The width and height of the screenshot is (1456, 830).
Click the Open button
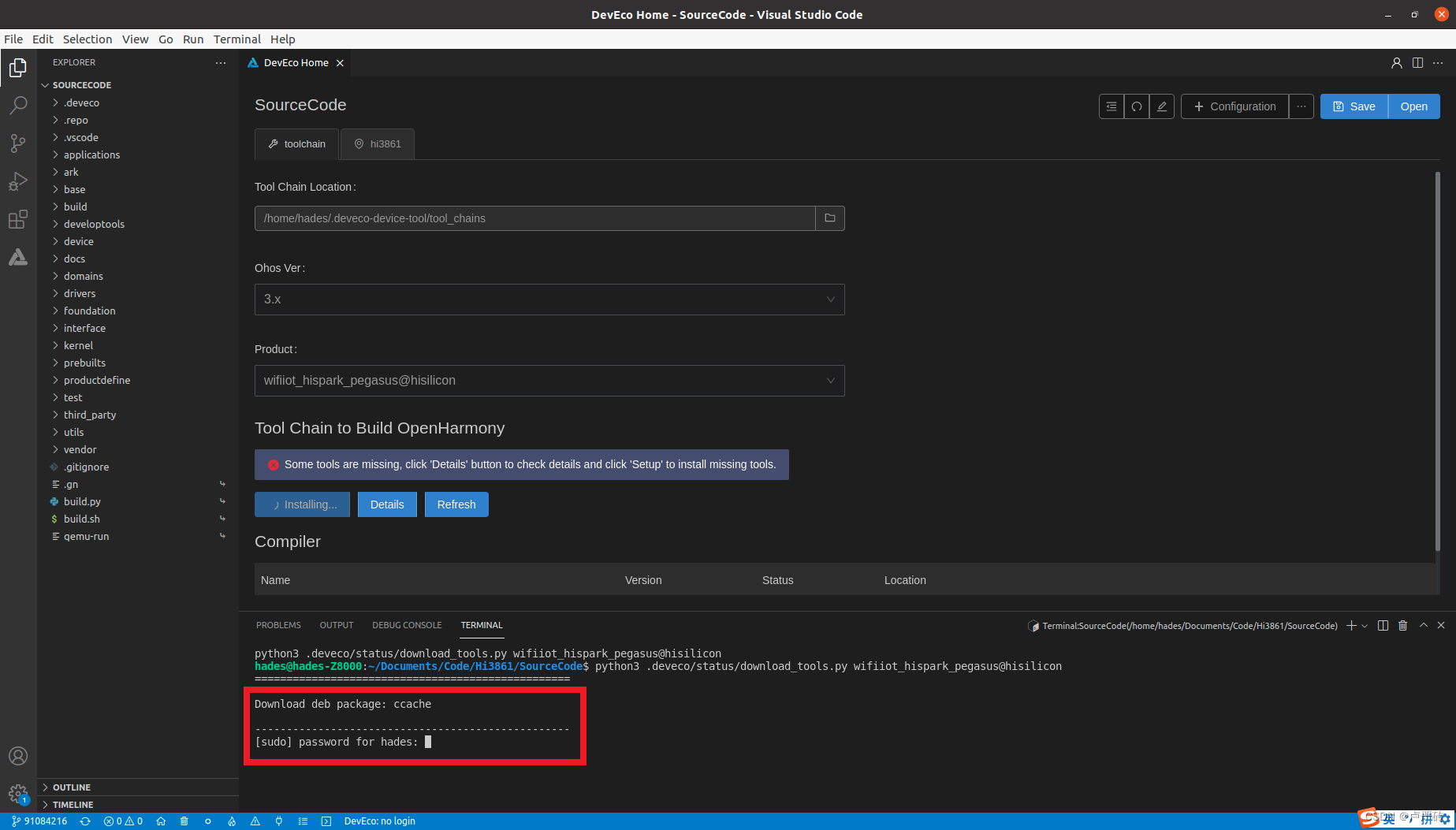coord(1414,106)
